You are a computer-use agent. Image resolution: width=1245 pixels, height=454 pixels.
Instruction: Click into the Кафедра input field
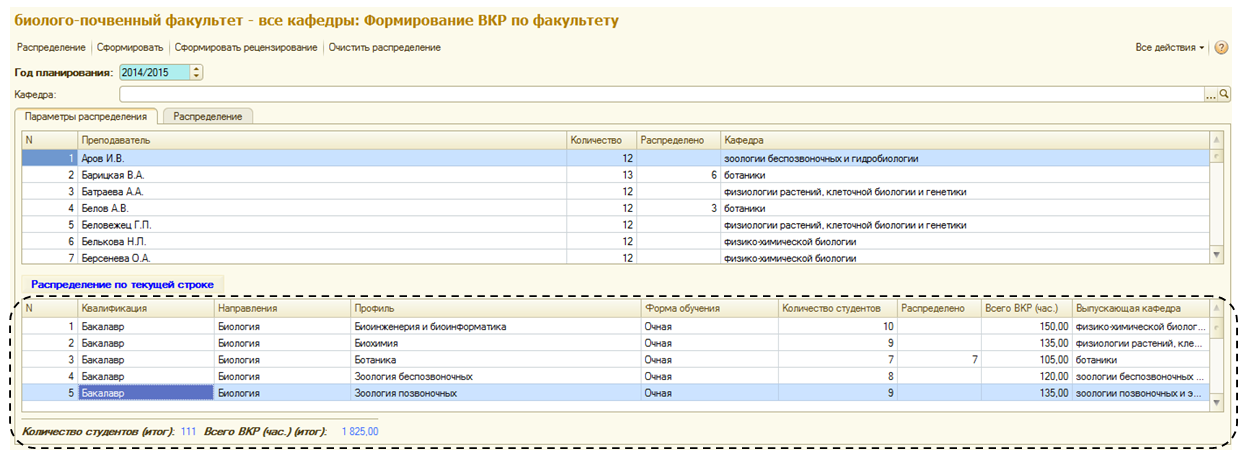click(x=661, y=94)
